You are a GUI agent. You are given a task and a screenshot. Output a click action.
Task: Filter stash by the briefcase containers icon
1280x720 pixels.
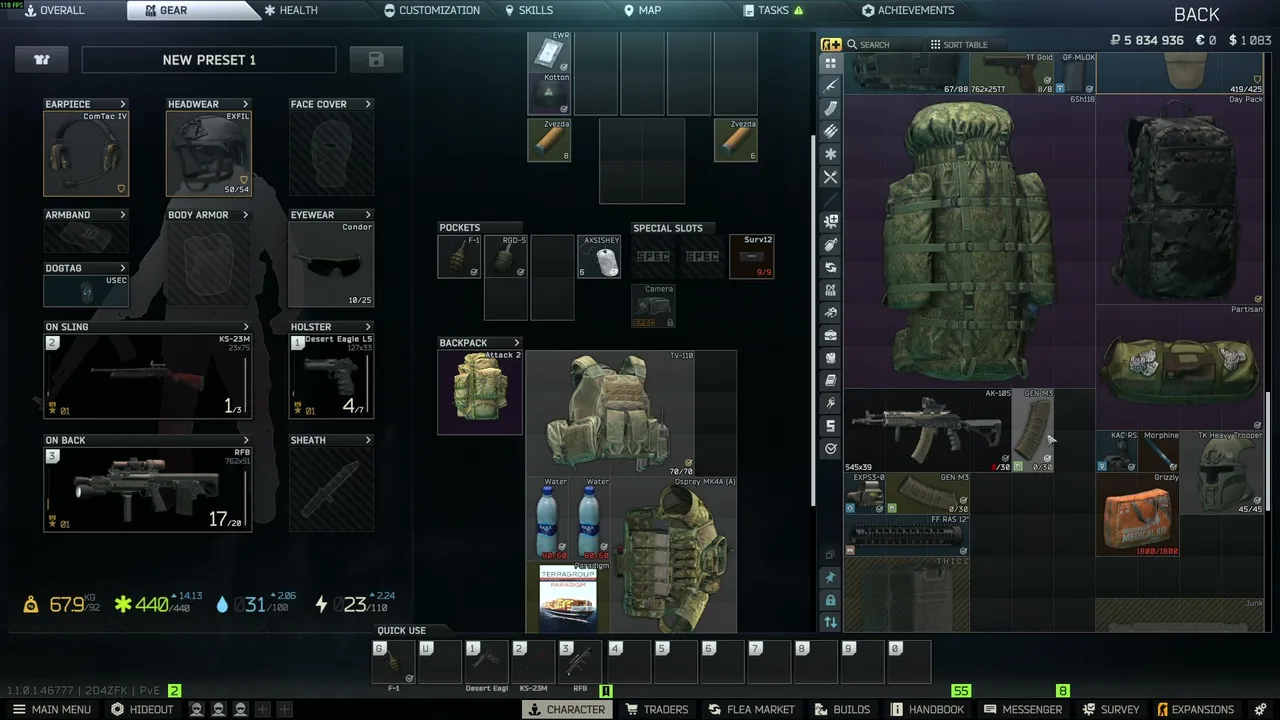(x=831, y=335)
